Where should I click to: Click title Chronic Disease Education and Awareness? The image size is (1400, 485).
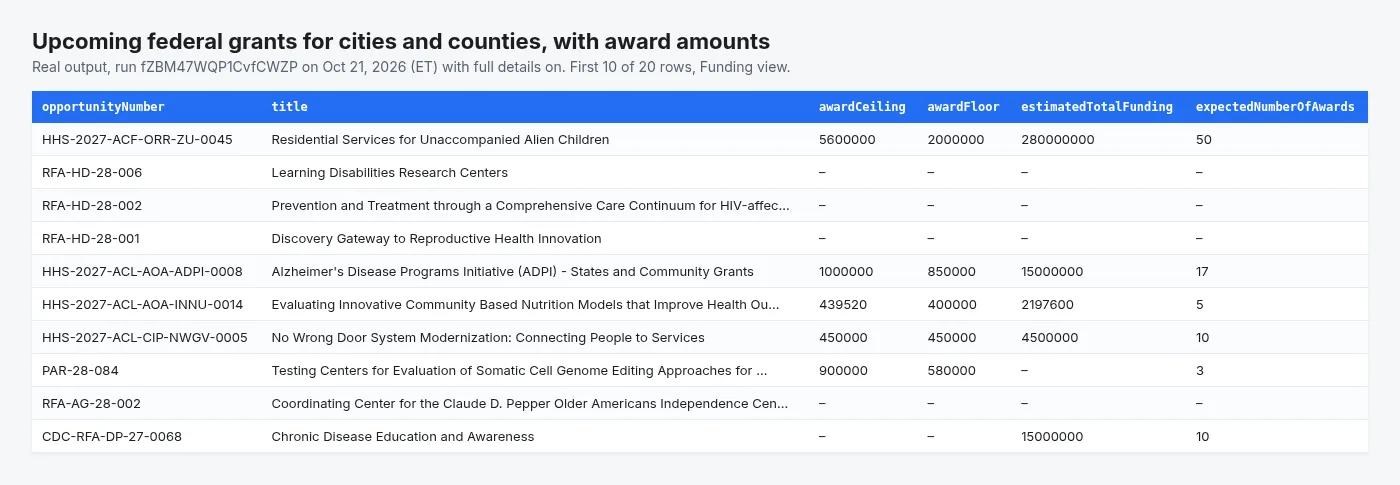[403, 437]
